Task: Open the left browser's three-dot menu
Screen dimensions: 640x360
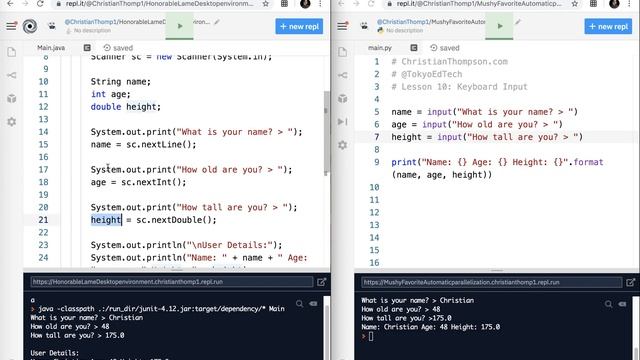Action: click(x=320, y=4)
